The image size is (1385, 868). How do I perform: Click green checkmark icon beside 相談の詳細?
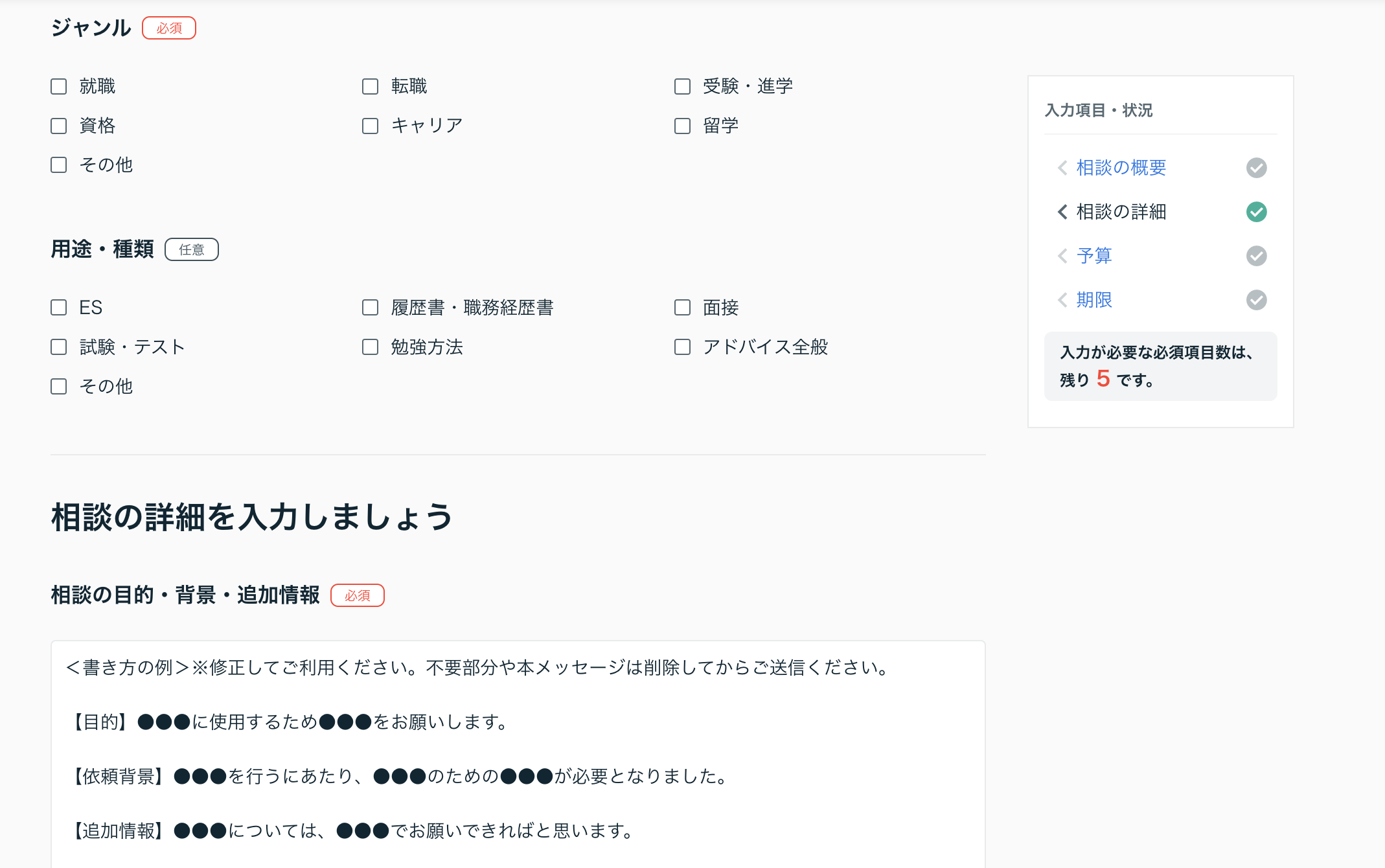(1256, 212)
